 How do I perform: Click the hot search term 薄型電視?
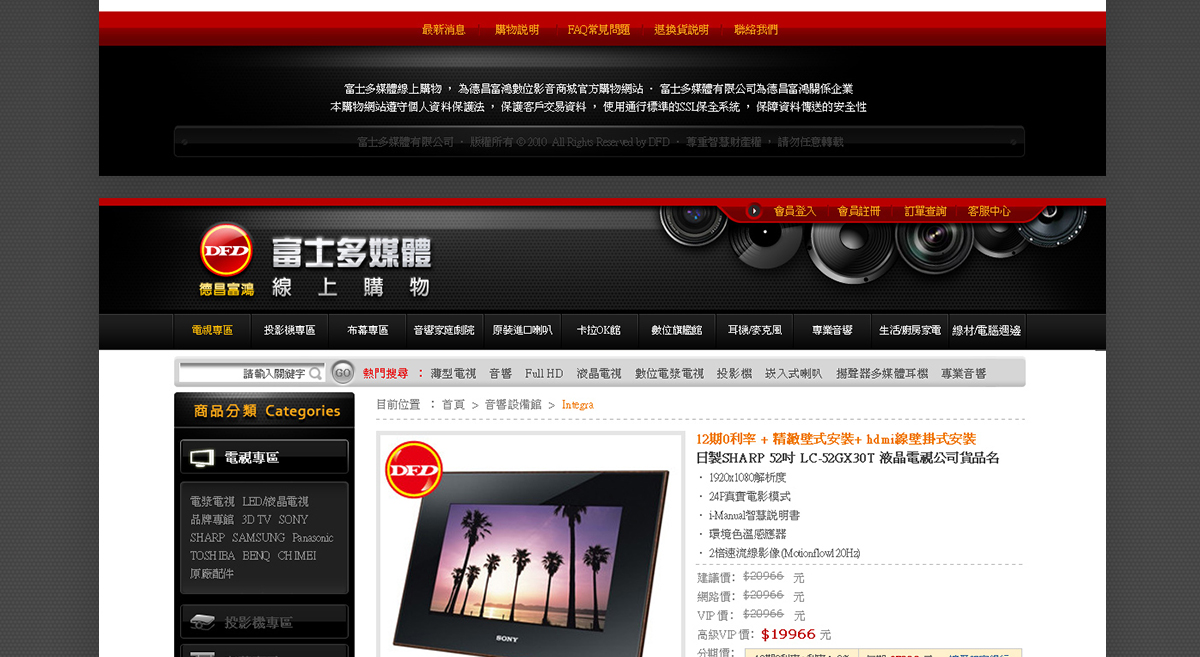[454, 374]
